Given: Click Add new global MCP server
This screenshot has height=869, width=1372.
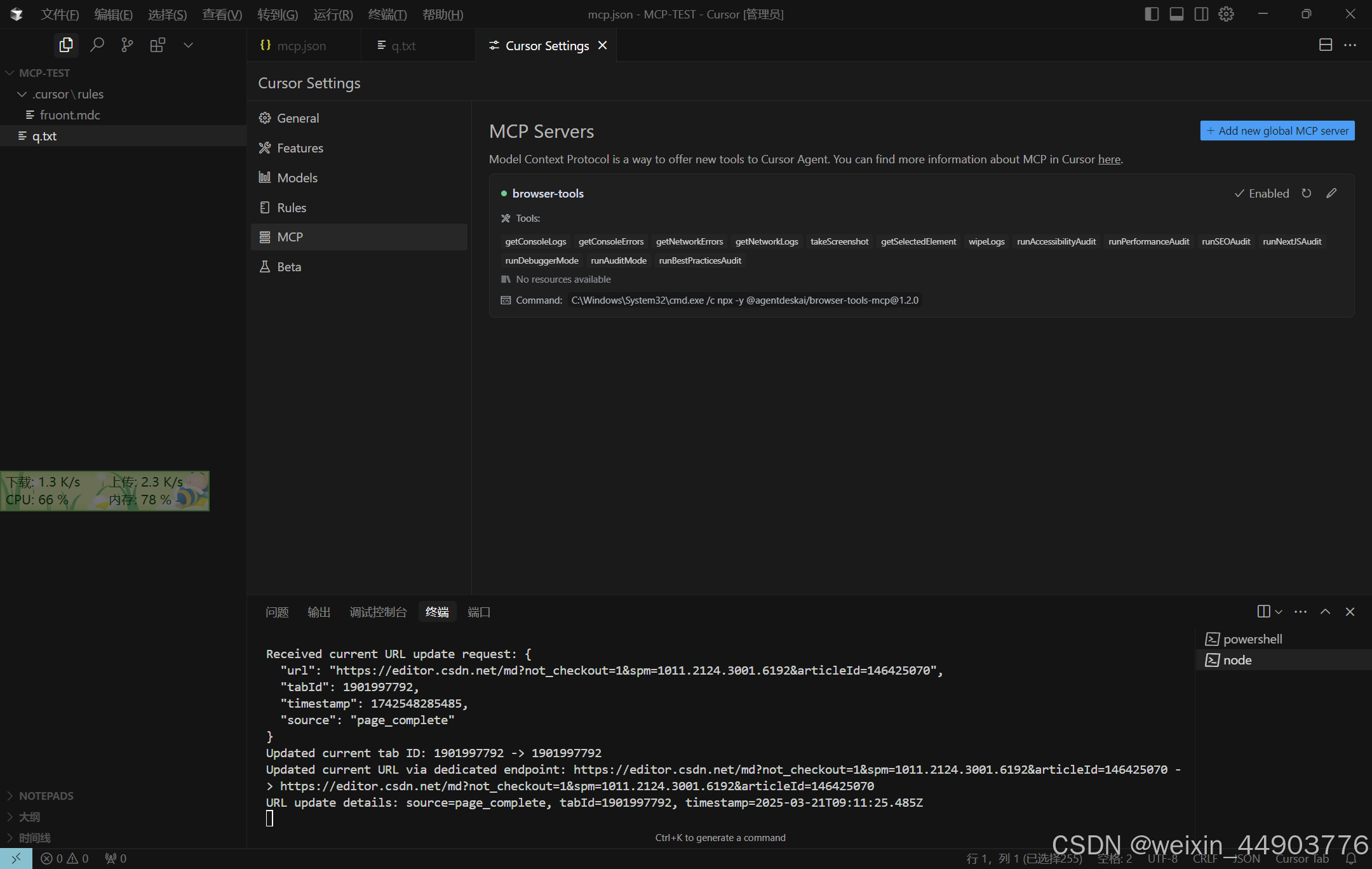Looking at the screenshot, I should click(1277, 131).
